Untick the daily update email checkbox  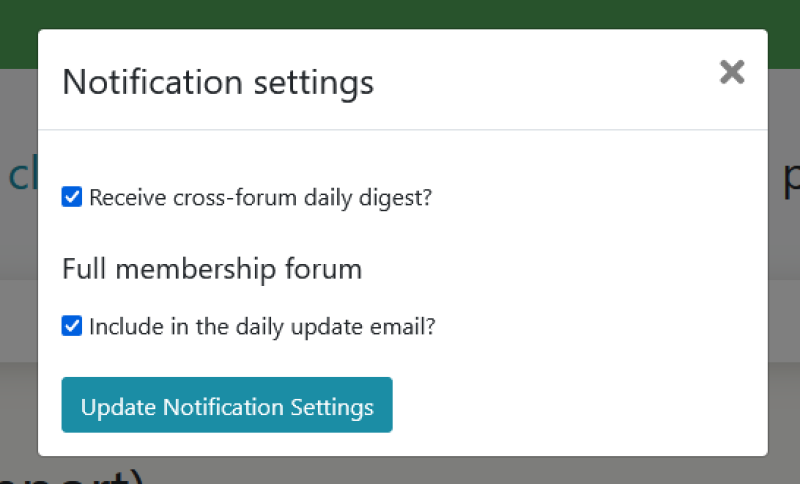pyautogui.click(x=72, y=326)
